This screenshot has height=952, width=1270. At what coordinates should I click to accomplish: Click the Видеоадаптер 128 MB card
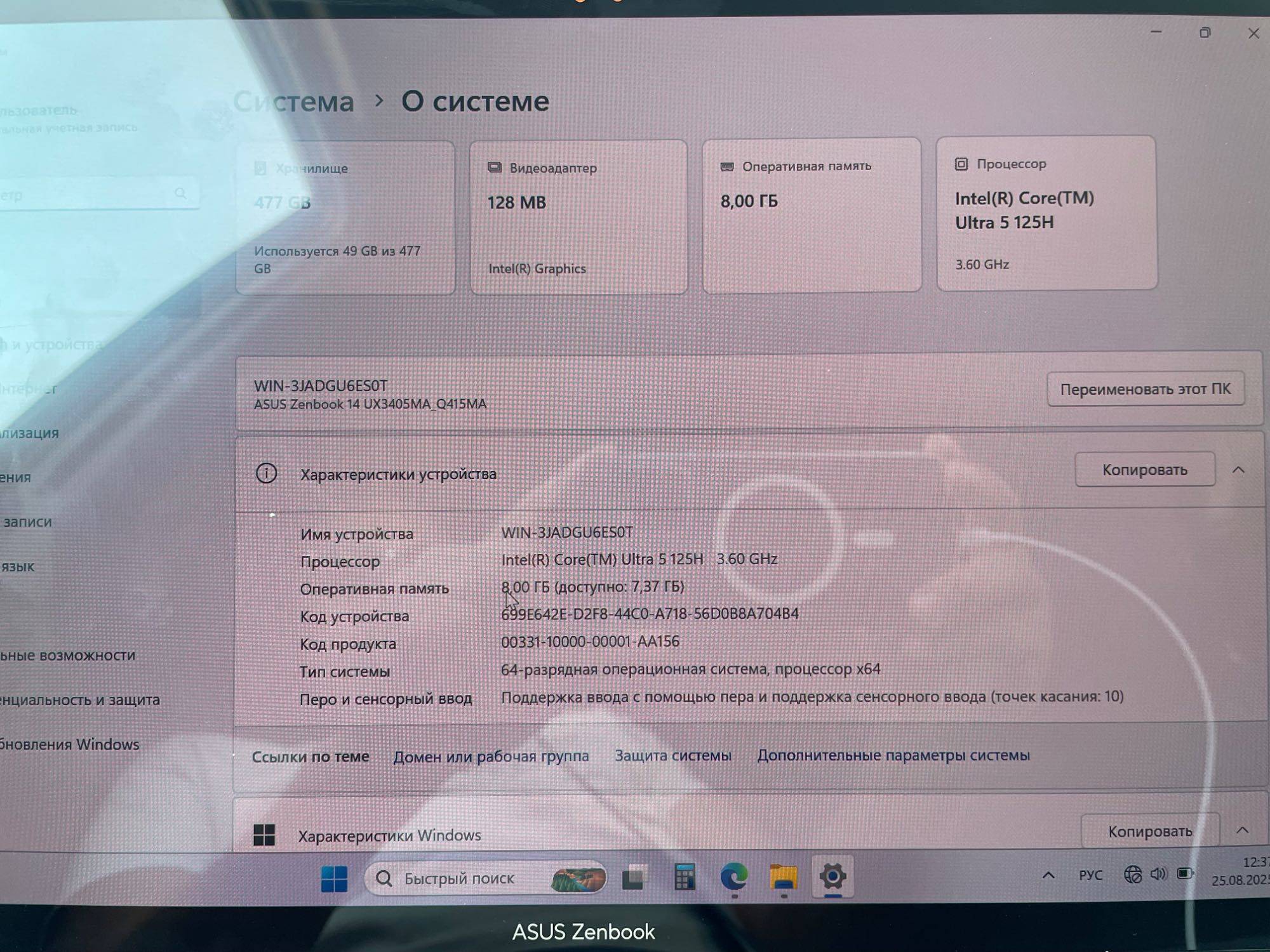[578, 217]
